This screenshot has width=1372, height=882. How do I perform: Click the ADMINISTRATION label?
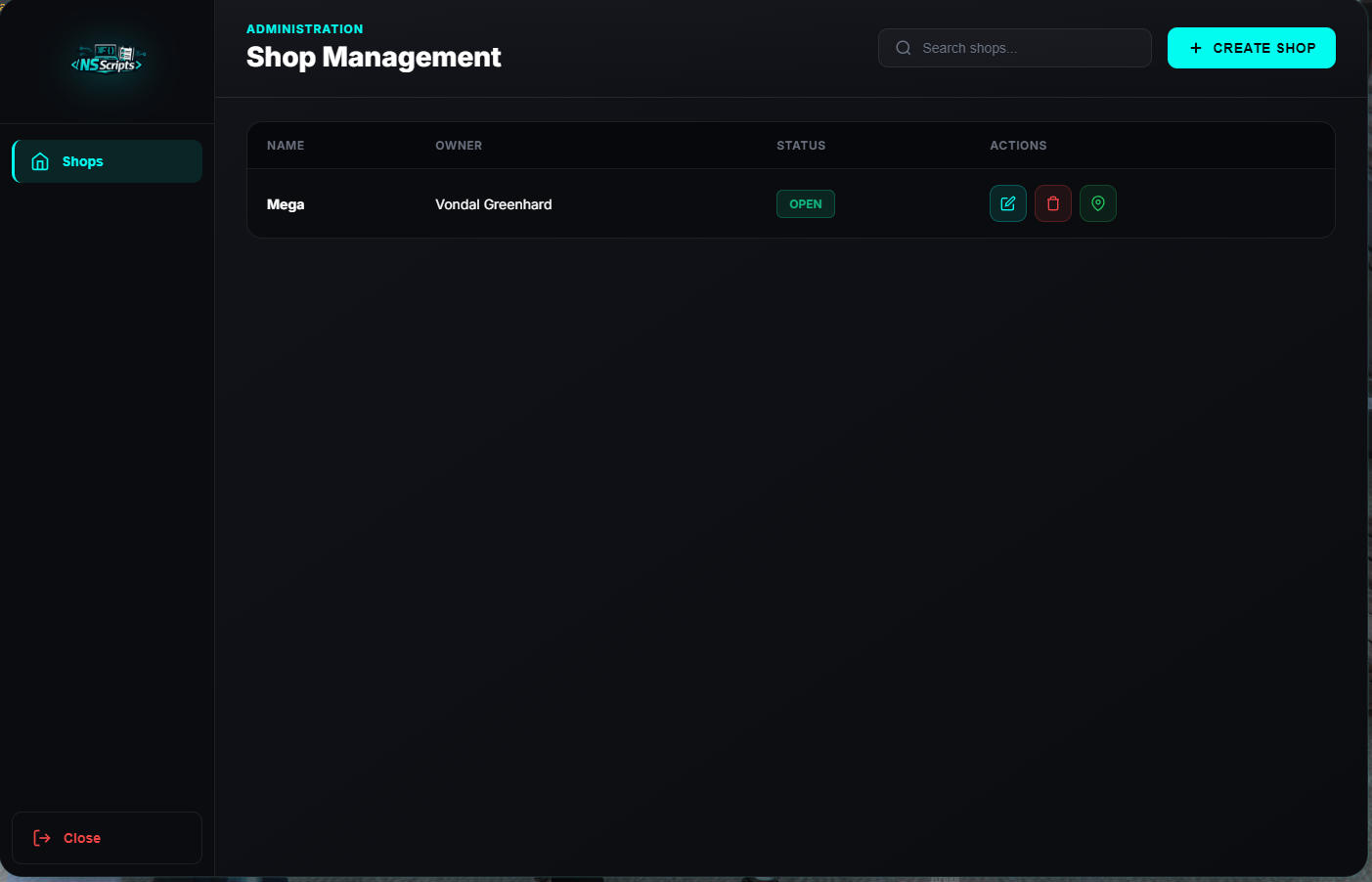pyautogui.click(x=305, y=29)
